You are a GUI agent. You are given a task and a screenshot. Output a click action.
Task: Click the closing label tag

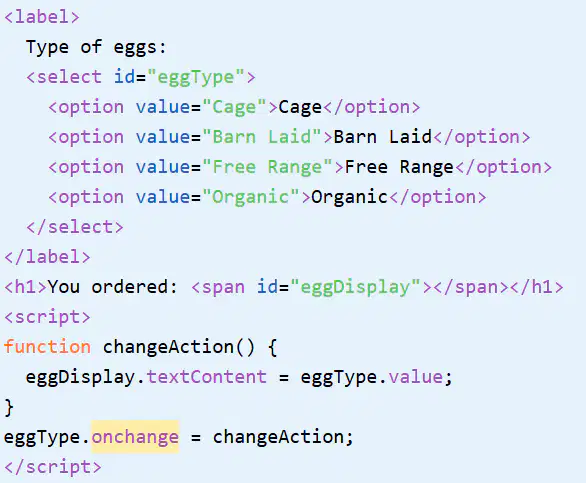click(x=47, y=257)
